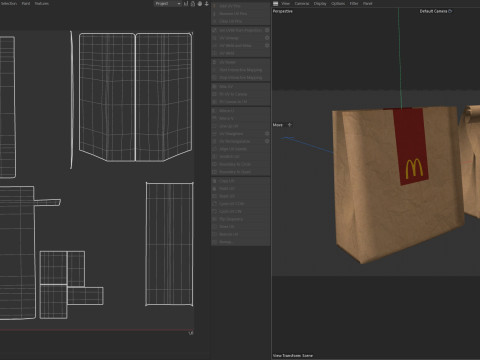Open settings gear for UV Rectangularize
The width and height of the screenshot is (480, 360).
click(x=267, y=141)
